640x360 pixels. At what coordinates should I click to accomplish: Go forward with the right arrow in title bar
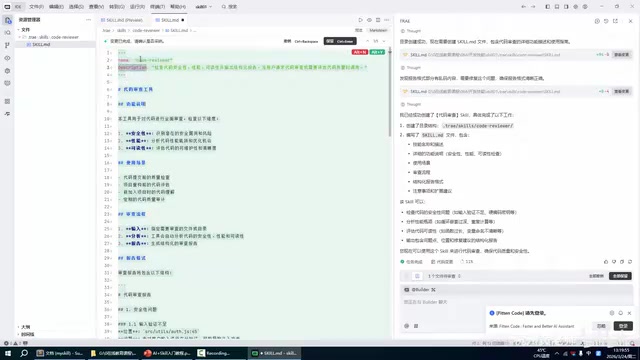tap(533, 7)
